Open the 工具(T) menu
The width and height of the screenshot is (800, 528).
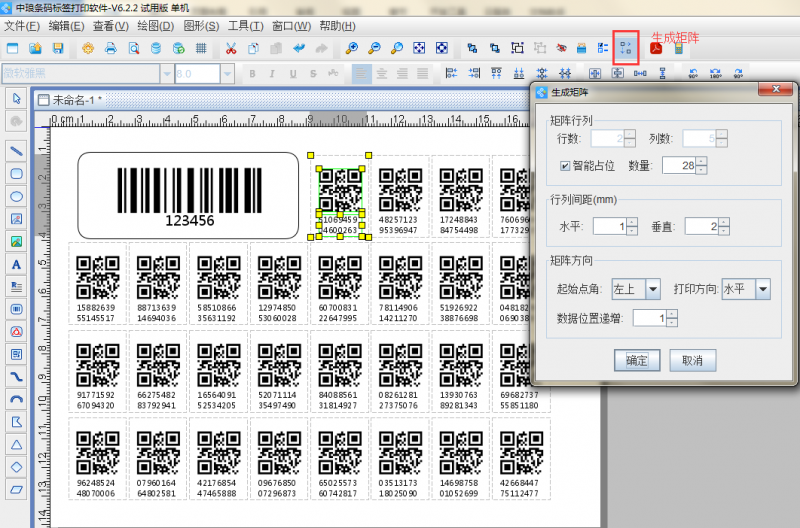[245, 25]
